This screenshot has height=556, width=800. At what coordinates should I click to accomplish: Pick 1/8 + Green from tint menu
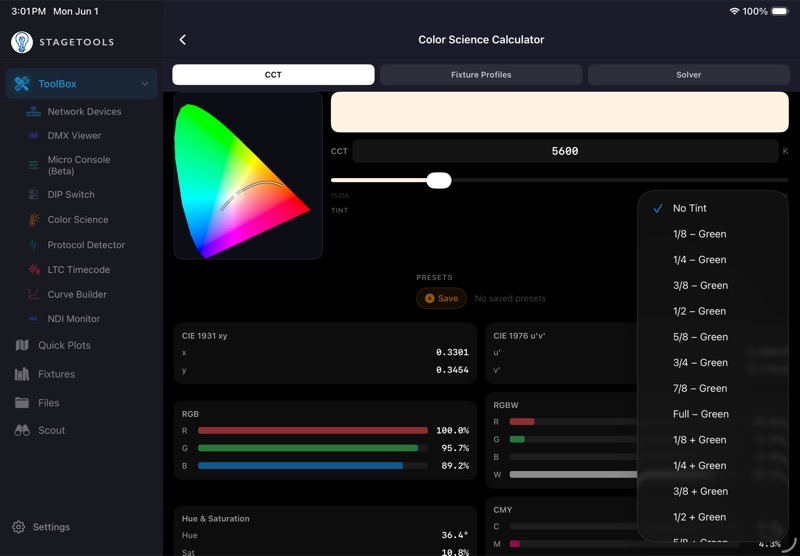pos(713,440)
